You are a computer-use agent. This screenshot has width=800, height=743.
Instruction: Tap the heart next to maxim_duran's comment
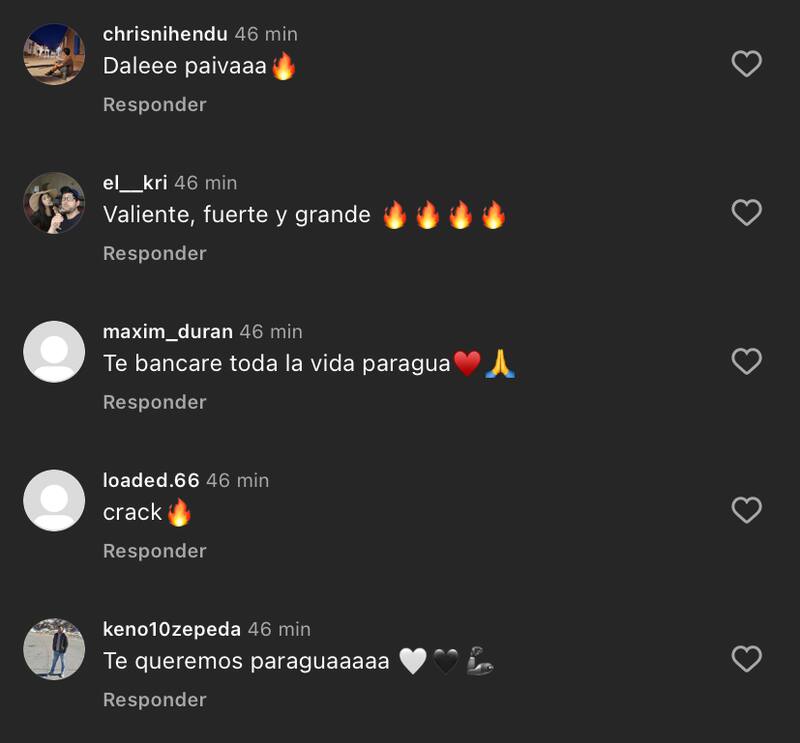(746, 361)
